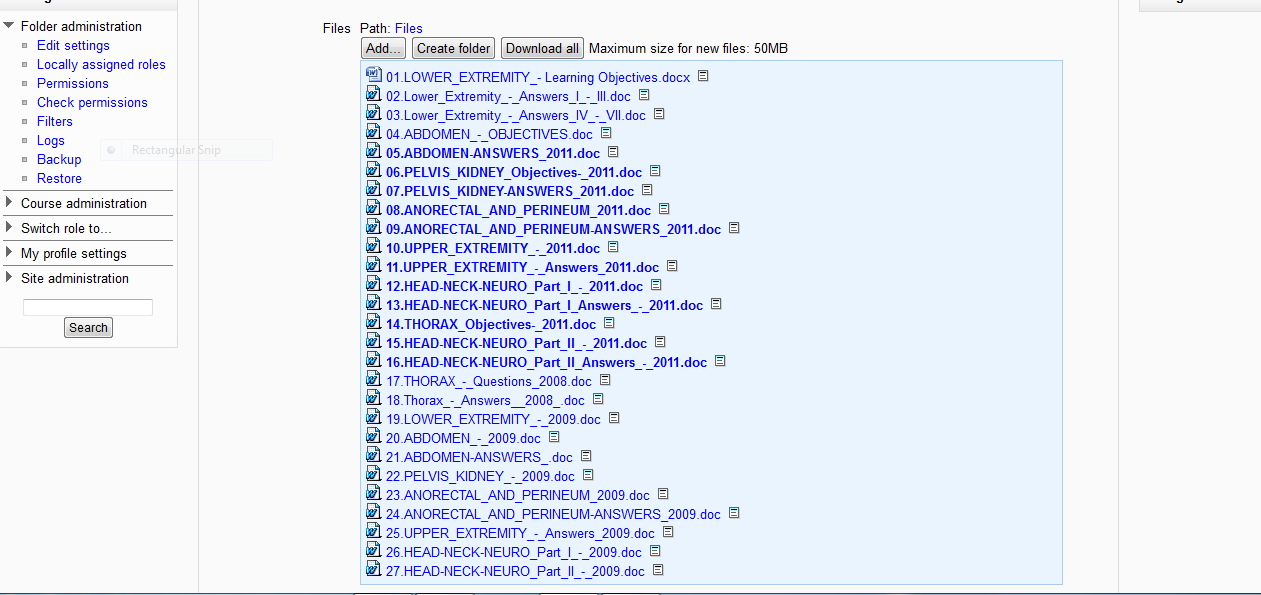
Task: Open menu icon for 22.PELVIS_KIDNEY_-_2009.doc
Action: [x=588, y=475]
